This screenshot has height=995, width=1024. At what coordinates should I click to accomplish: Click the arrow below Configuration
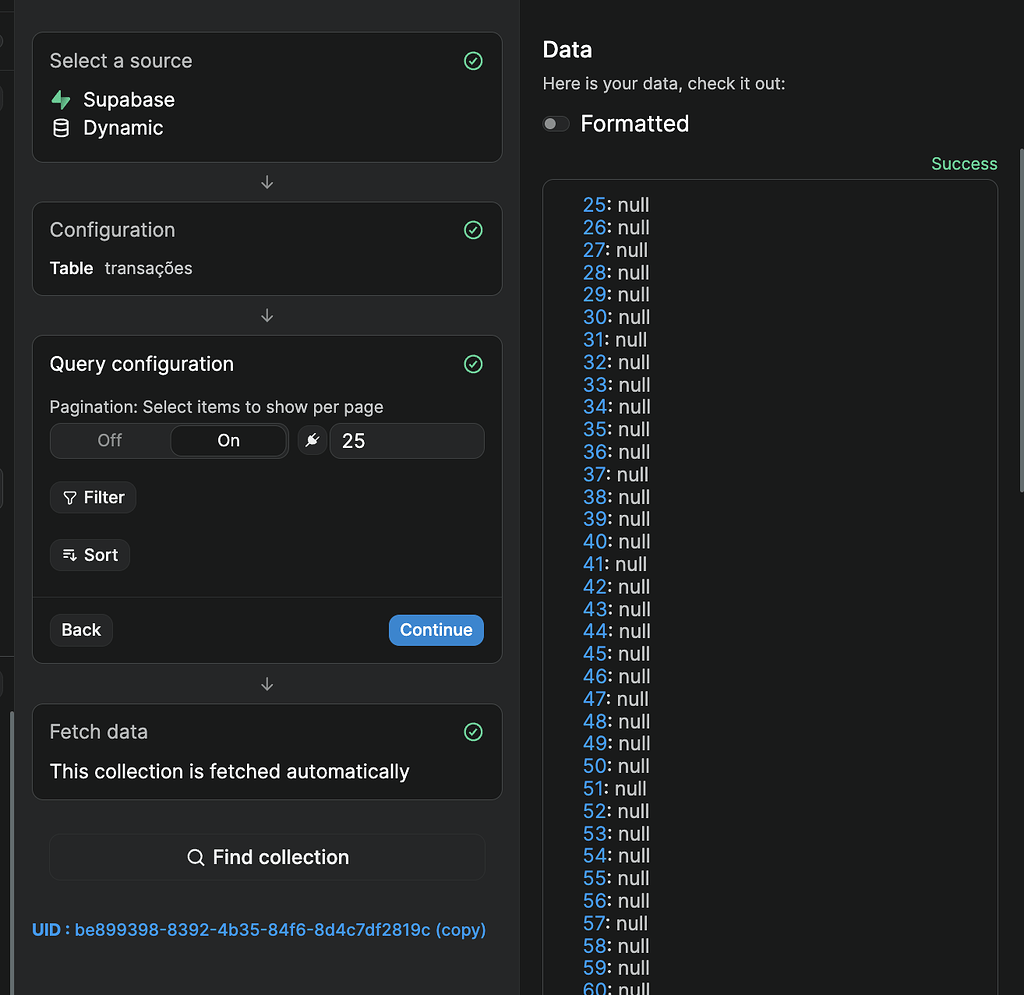point(267,315)
